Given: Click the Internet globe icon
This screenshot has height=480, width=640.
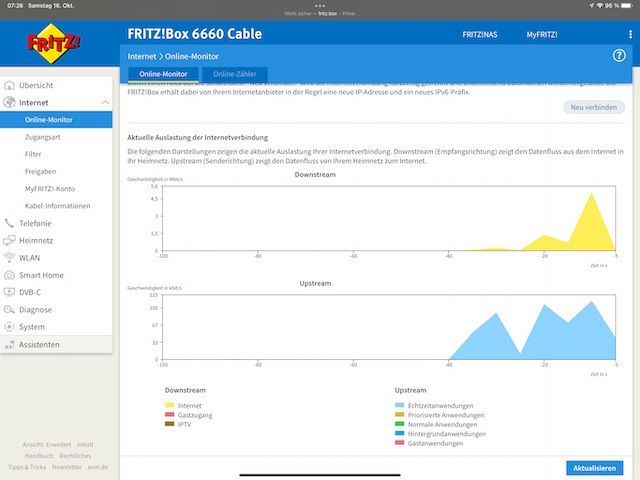Looking at the screenshot, I should [9, 102].
